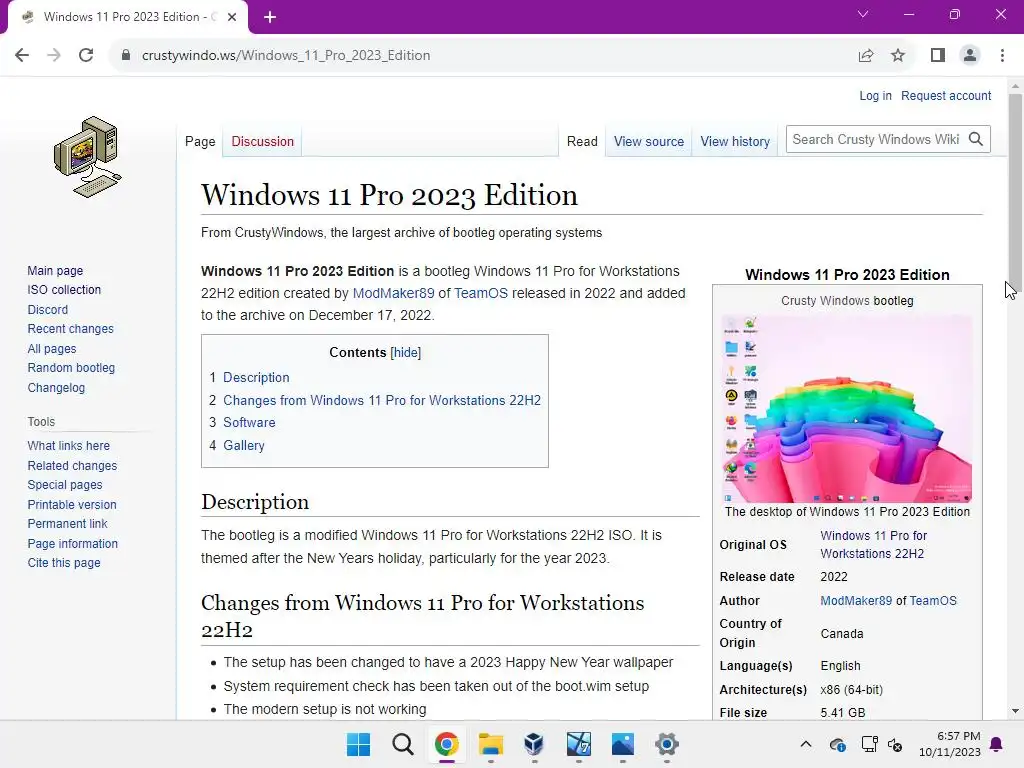Open Printable version link
Screen dimensions: 1024x768
[72, 504]
